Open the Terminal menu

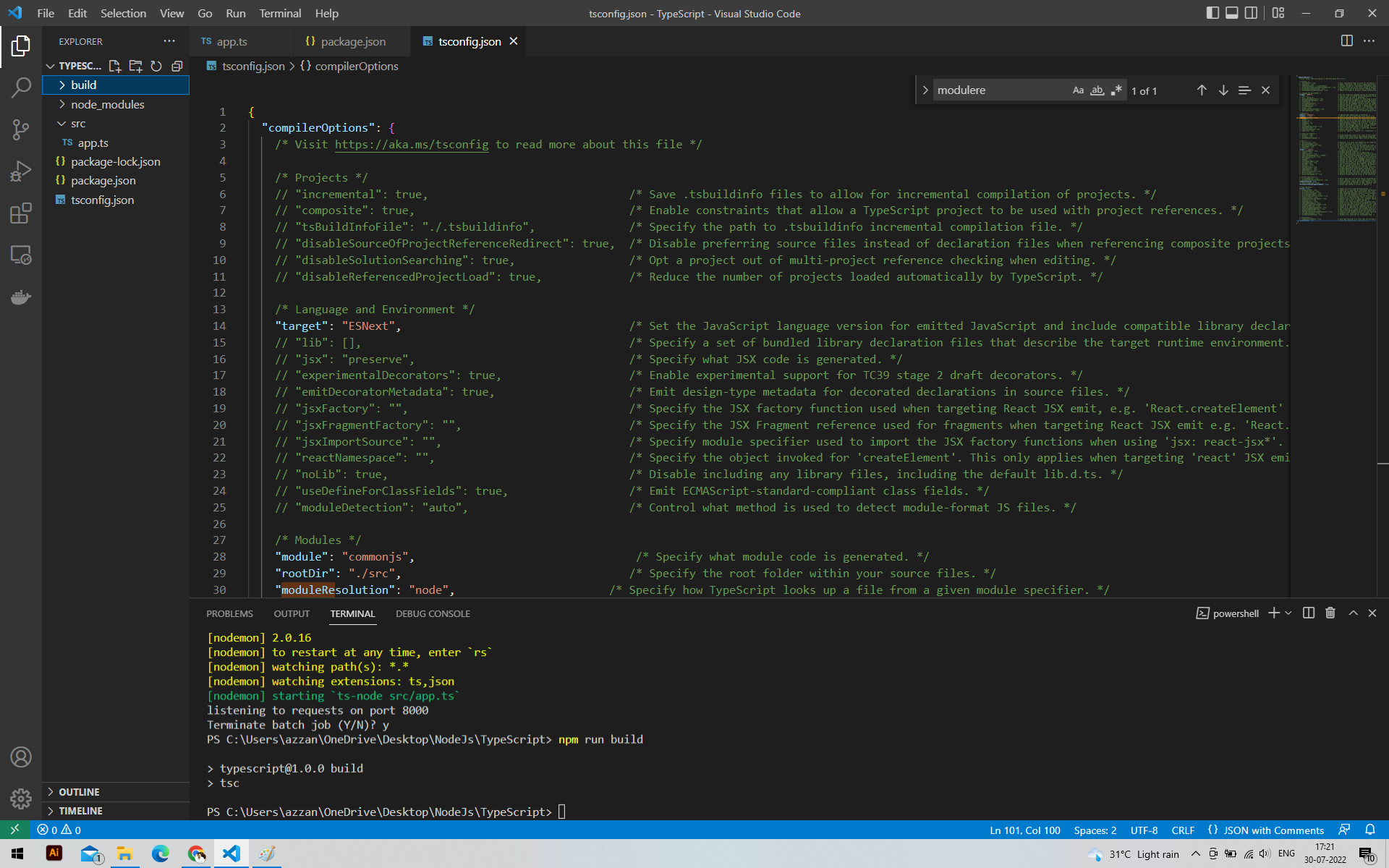tap(280, 13)
